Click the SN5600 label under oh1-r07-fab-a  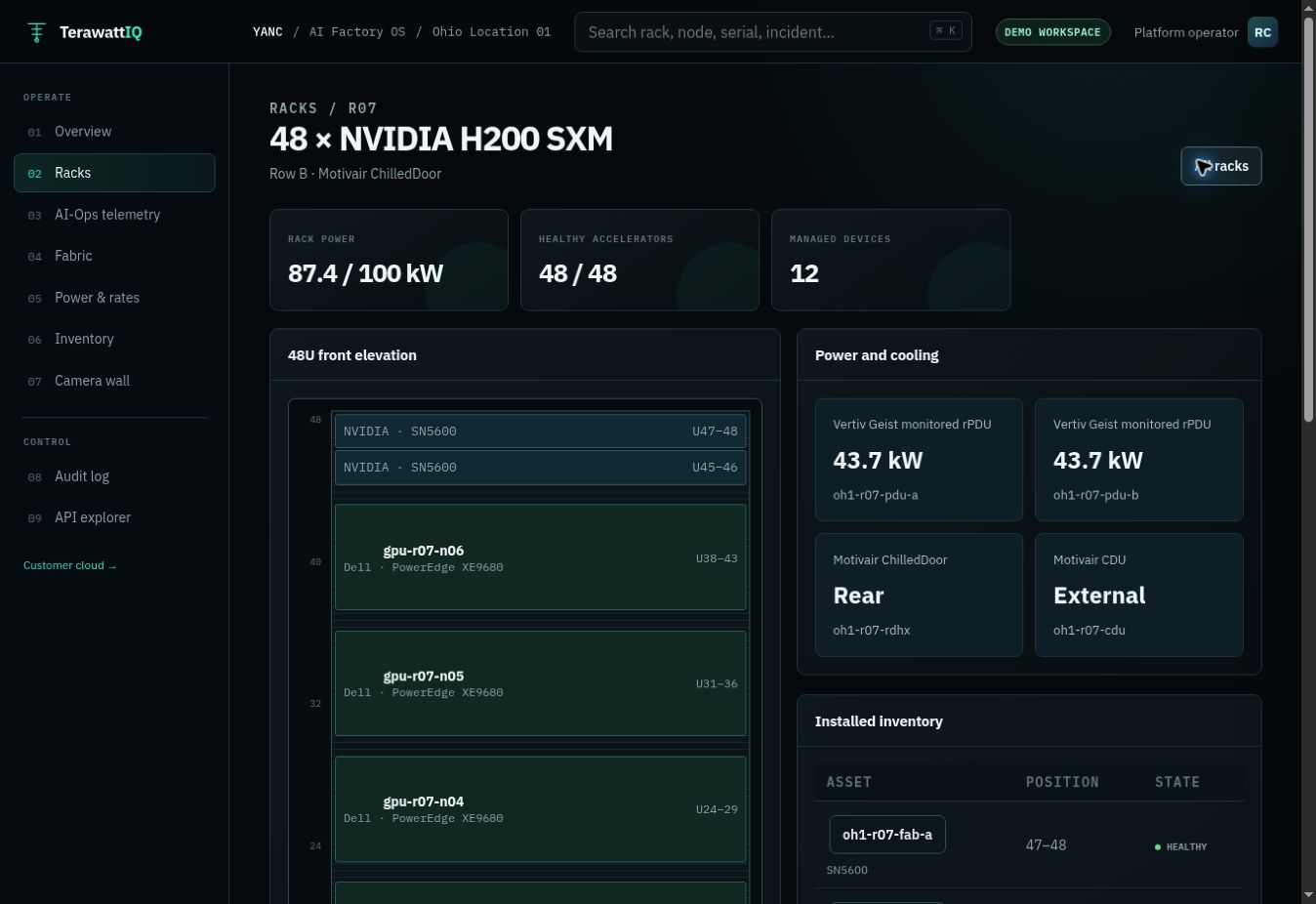click(x=846, y=870)
